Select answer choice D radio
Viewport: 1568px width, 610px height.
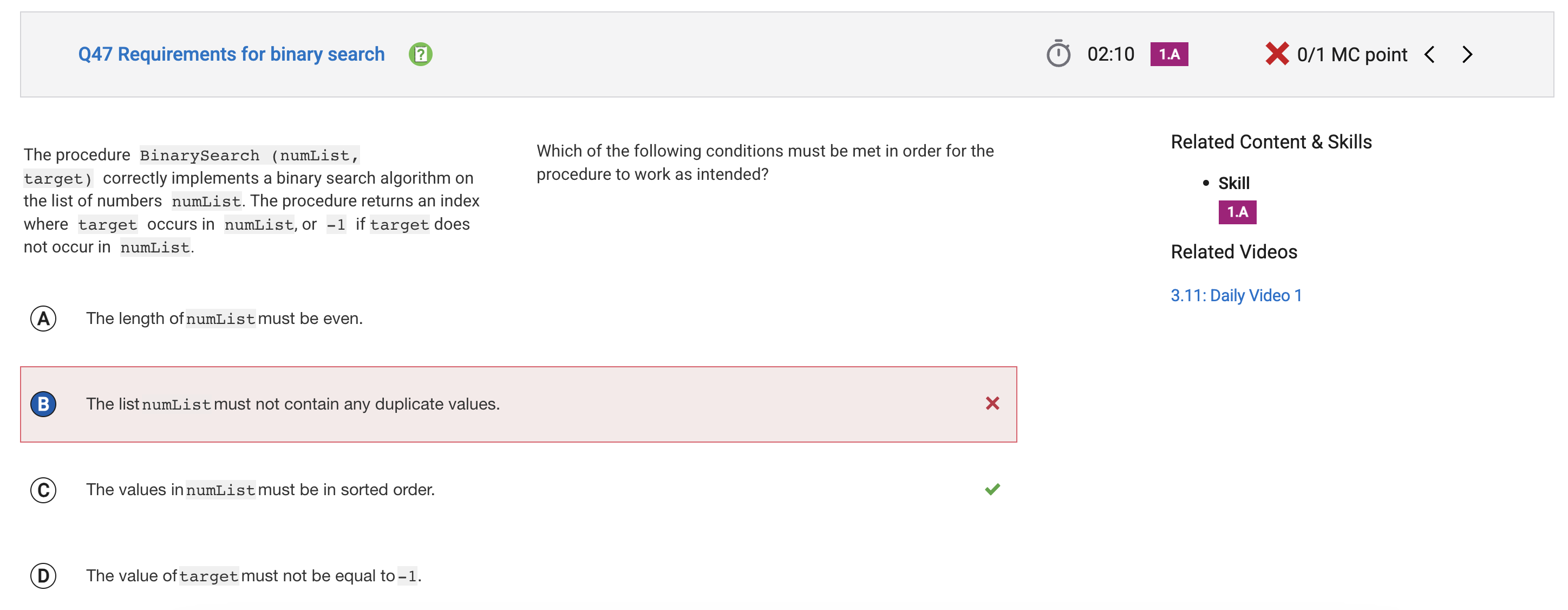point(43,576)
